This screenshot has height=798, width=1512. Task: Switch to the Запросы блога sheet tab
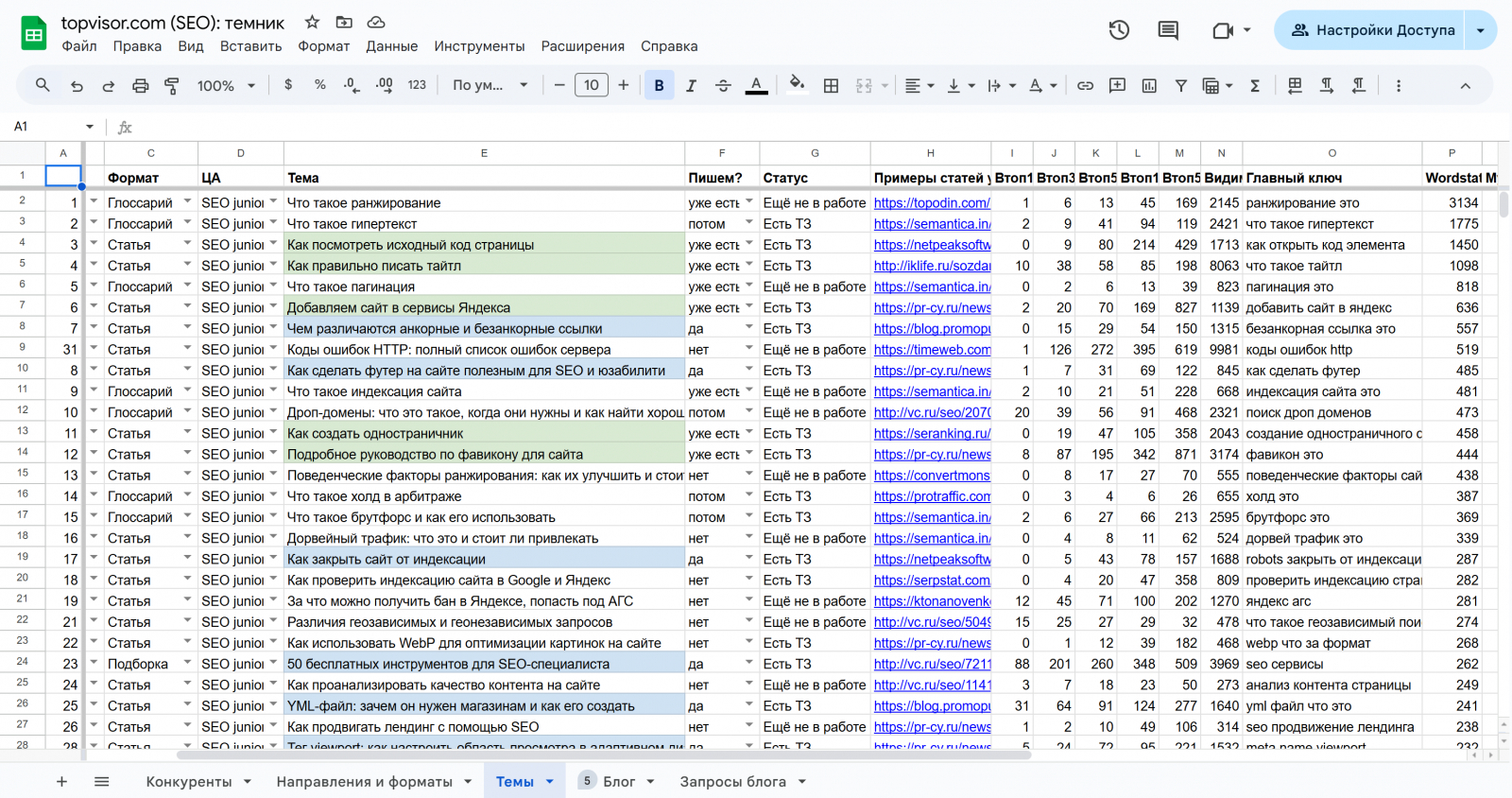732,782
